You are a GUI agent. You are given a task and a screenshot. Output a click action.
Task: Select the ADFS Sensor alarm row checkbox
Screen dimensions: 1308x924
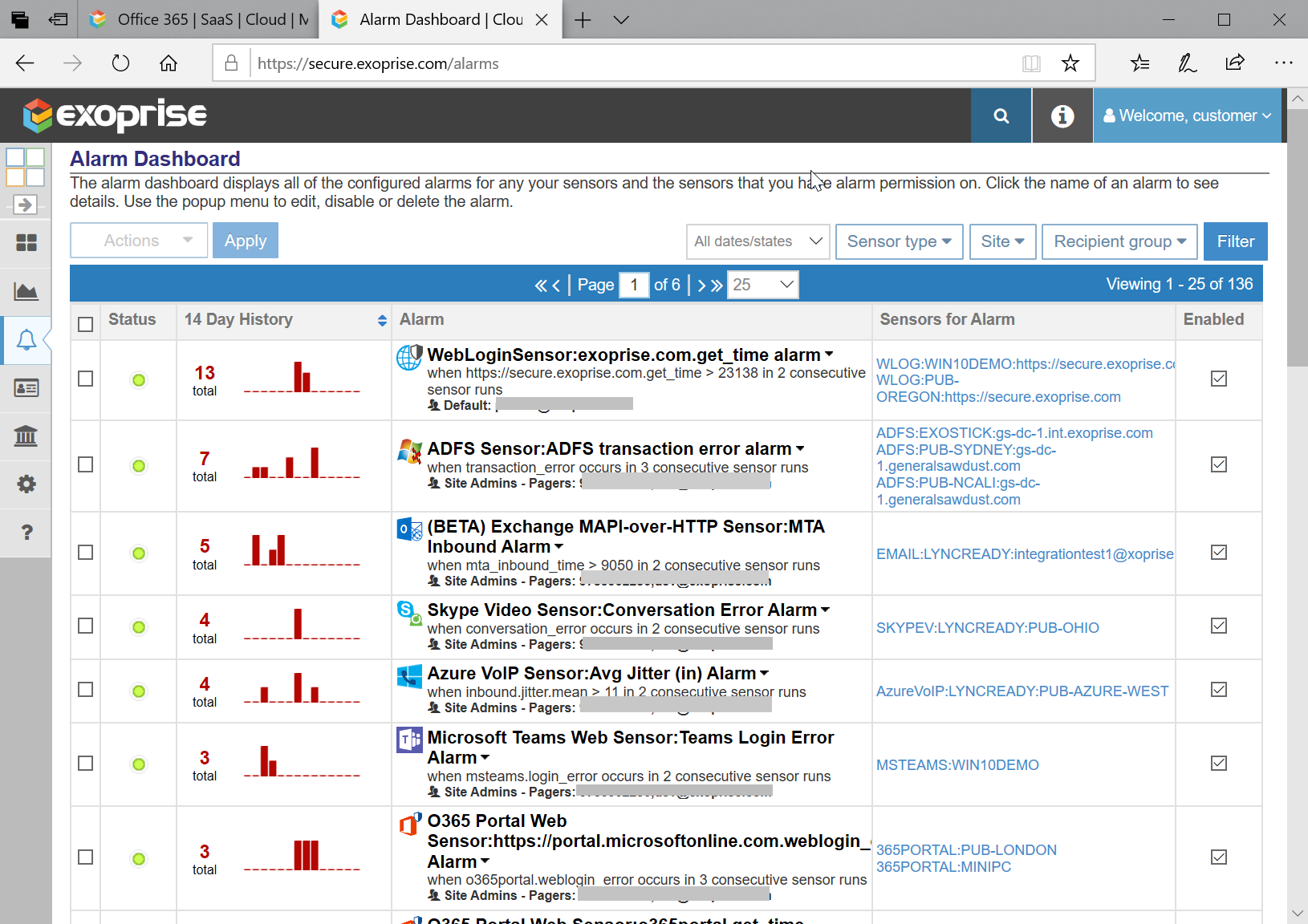[x=86, y=464]
